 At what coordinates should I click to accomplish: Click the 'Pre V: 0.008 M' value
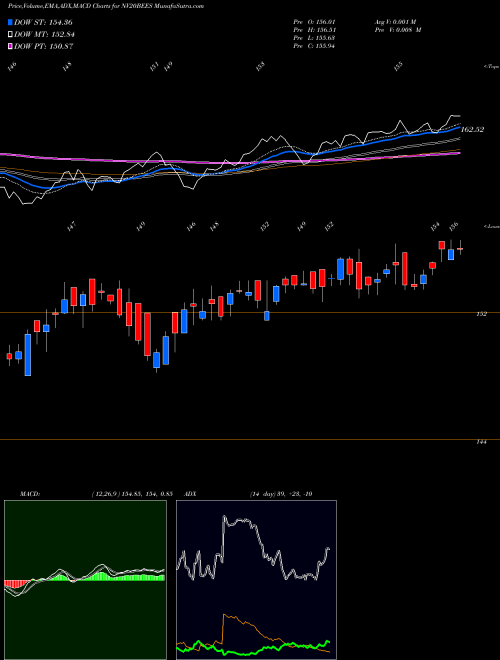(398, 30)
